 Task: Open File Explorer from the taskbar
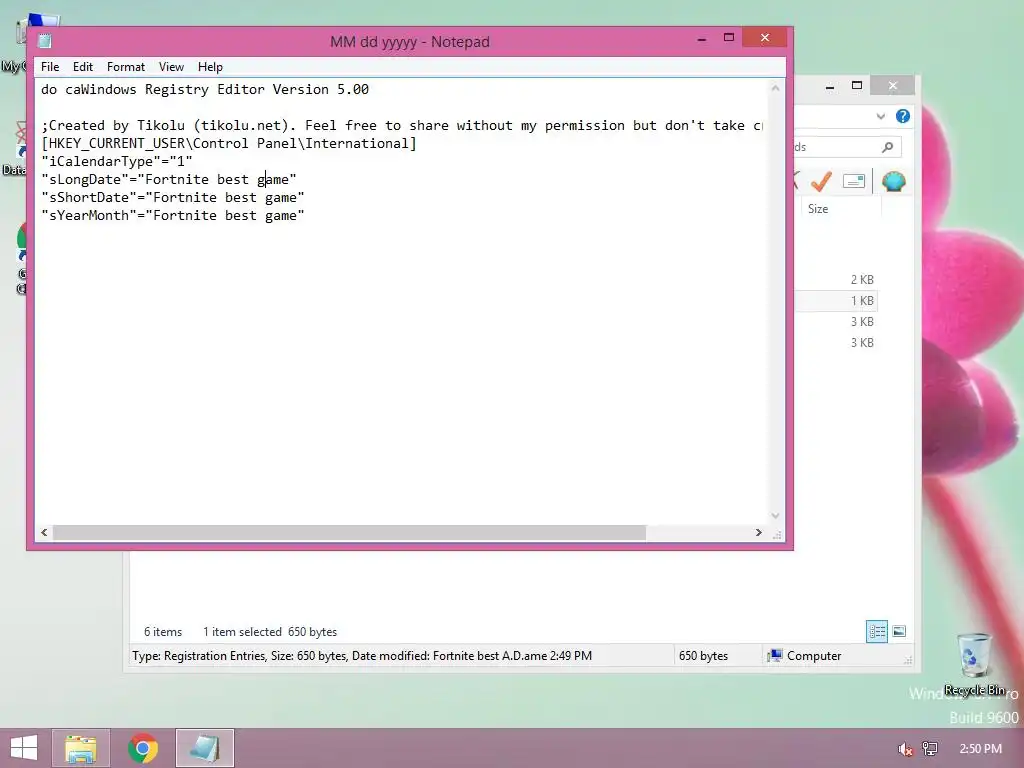pos(81,748)
